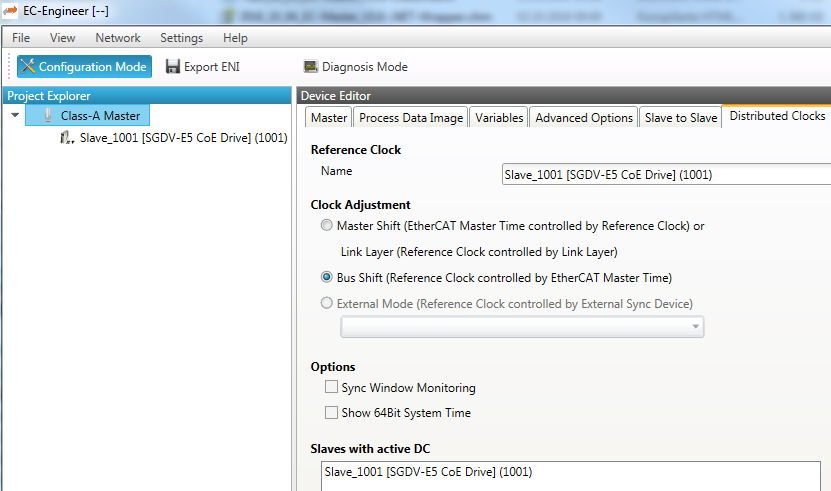Viewport: 831px width, 491px height.
Task: Select Slave_1001 SGDV-E5 CoE Drive tree item
Action: coord(183,138)
